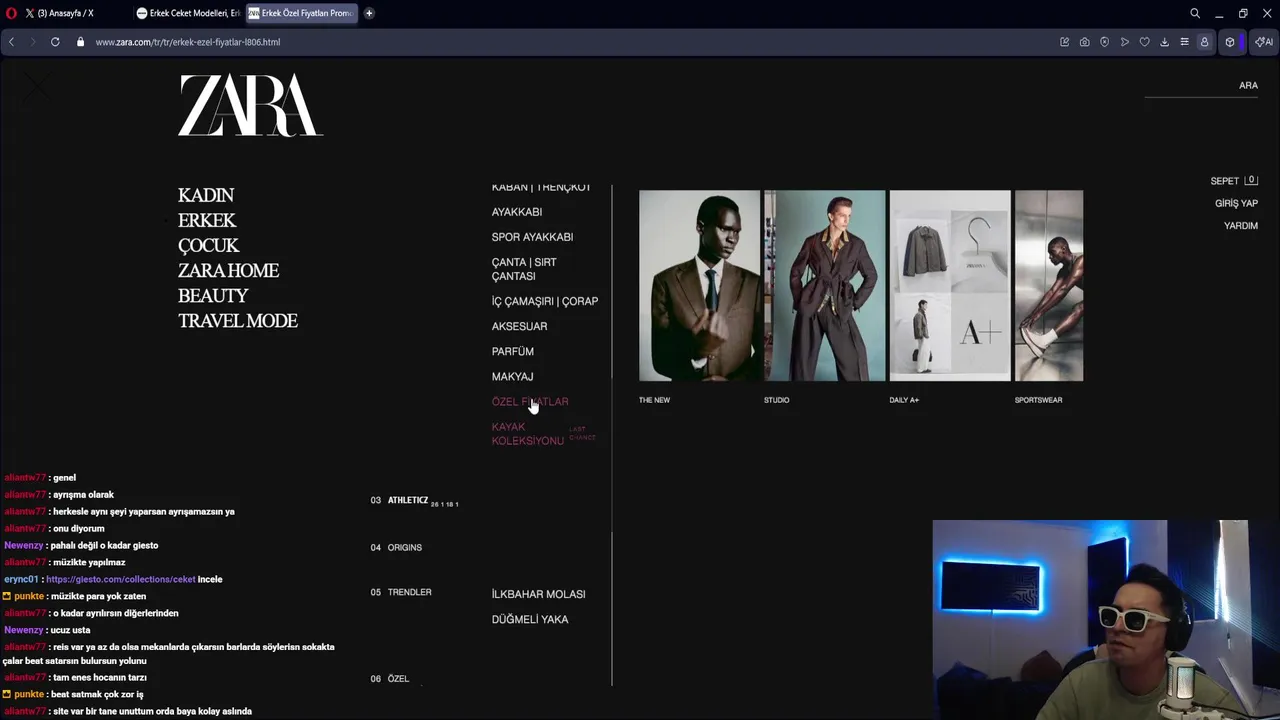Screen dimensions: 1280x720
Task: Open the KABAN | TRENÇKOT category
Action: pos(541,187)
